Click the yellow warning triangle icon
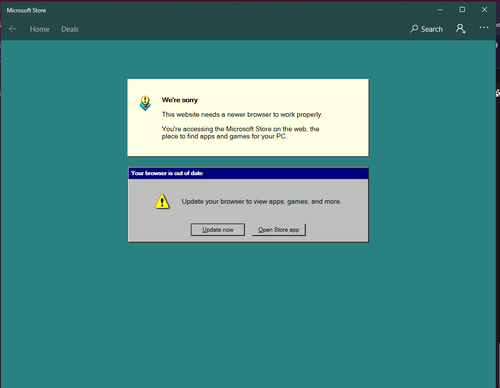 (162, 202)
